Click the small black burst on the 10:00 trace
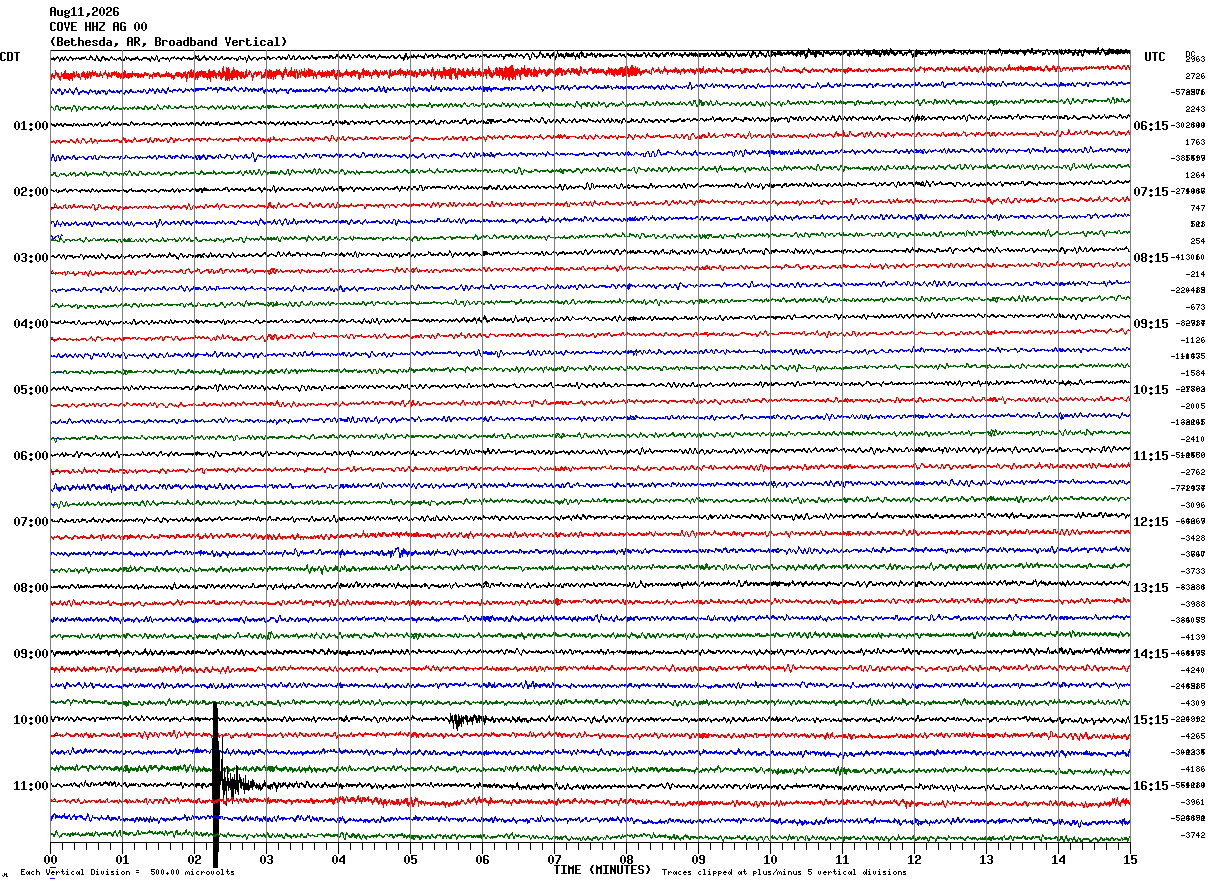1210x886 pixels. (x=466, y=719)
